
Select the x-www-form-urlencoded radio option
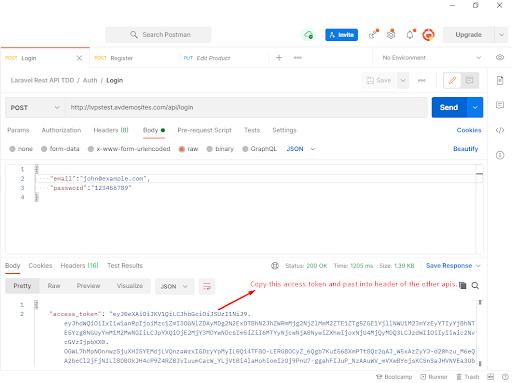tap(129, 149)
